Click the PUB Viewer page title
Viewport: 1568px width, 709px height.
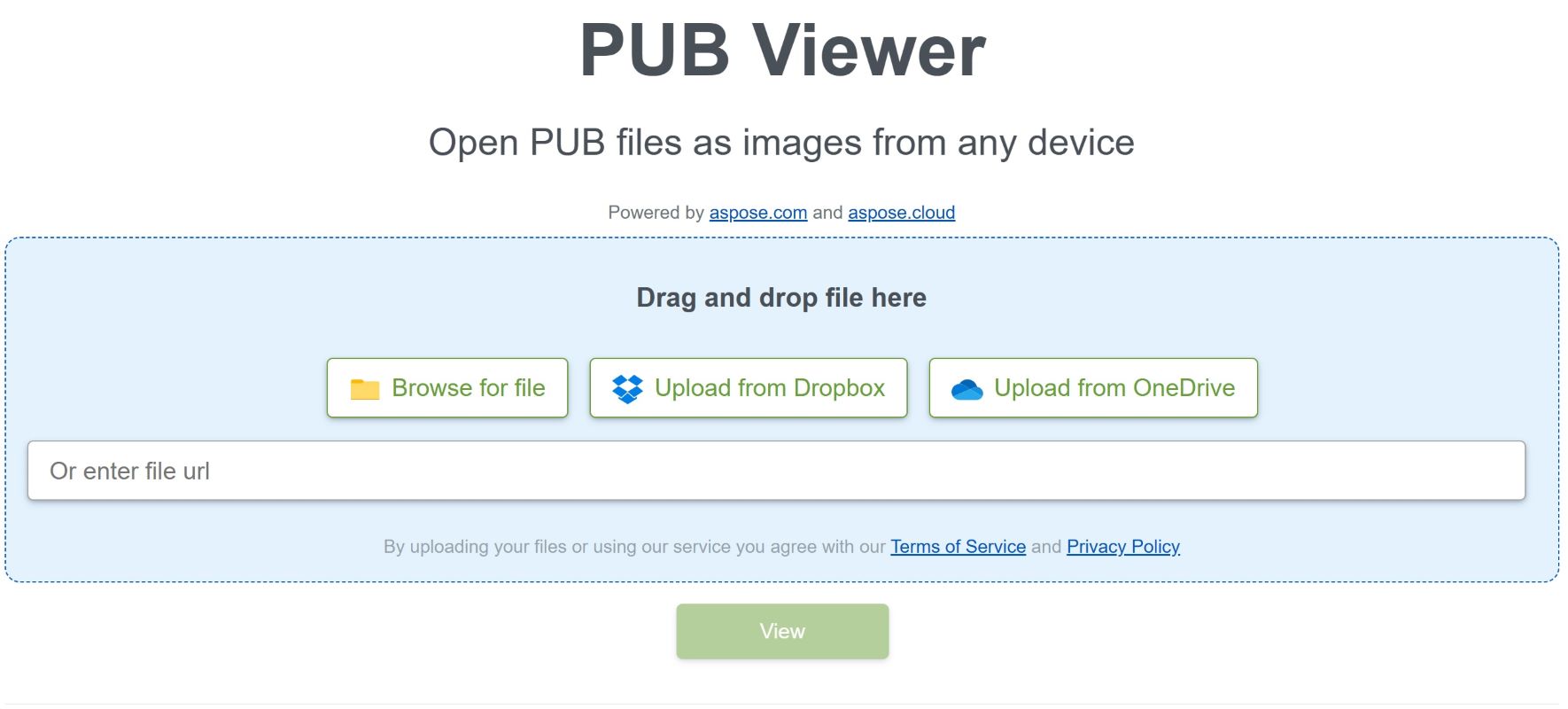[x=782, y=50]
